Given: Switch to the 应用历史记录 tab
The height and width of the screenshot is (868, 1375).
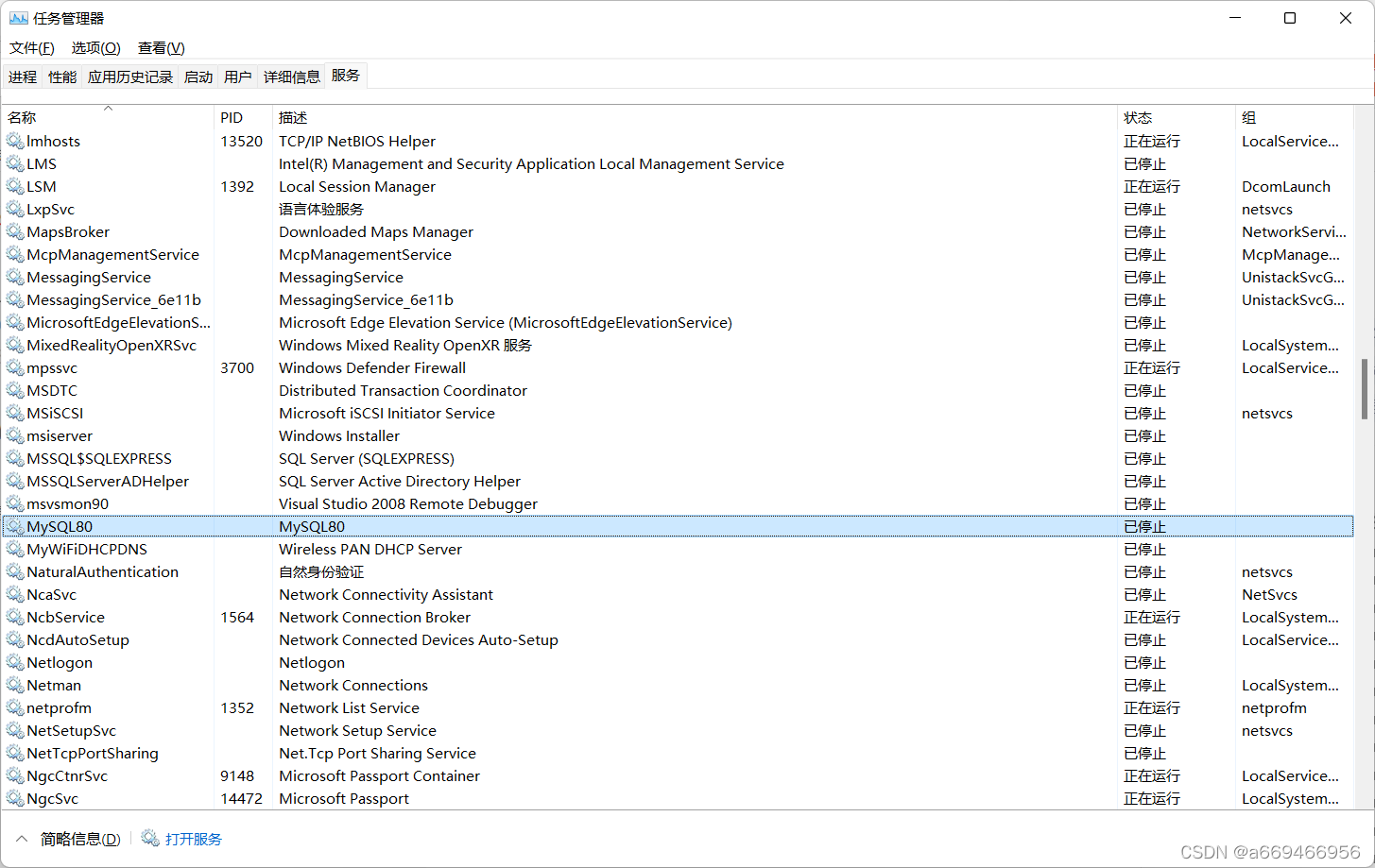Looking at the screenshot, I should click(x=130, y=77).
